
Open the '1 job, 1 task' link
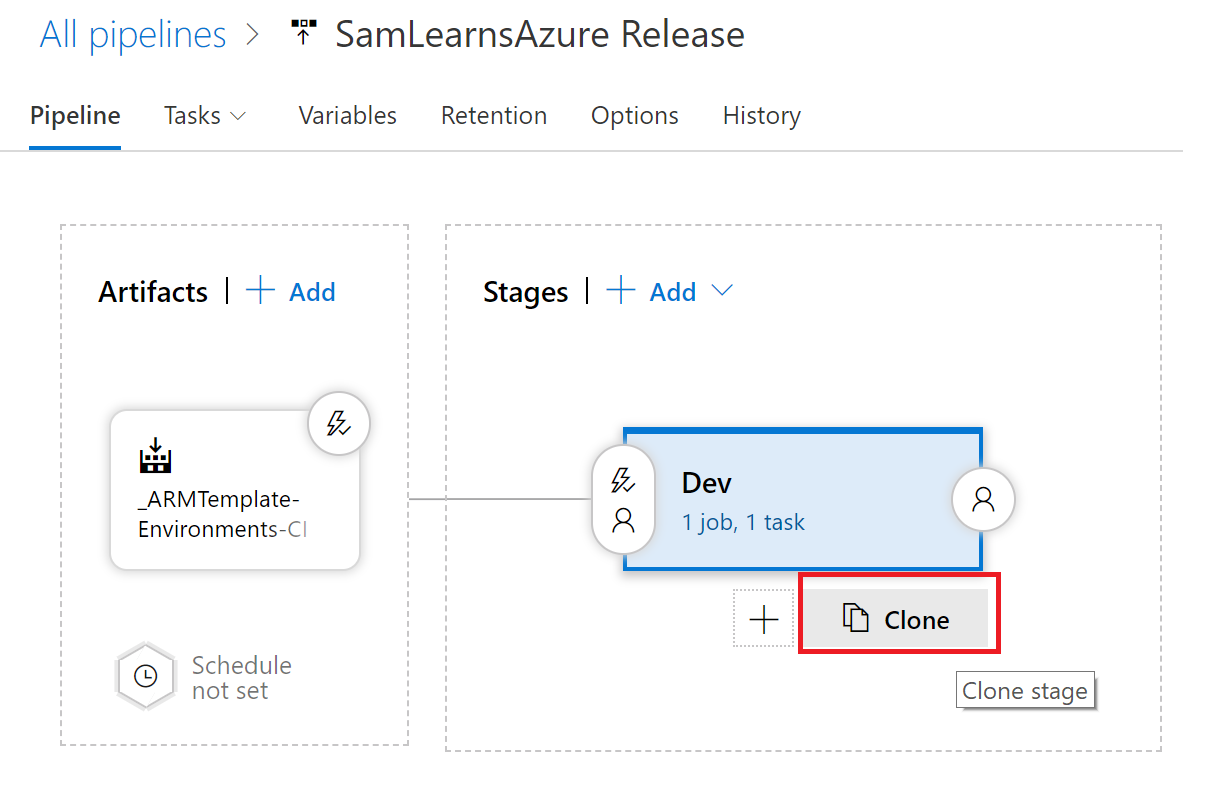[x=742, y=522]
